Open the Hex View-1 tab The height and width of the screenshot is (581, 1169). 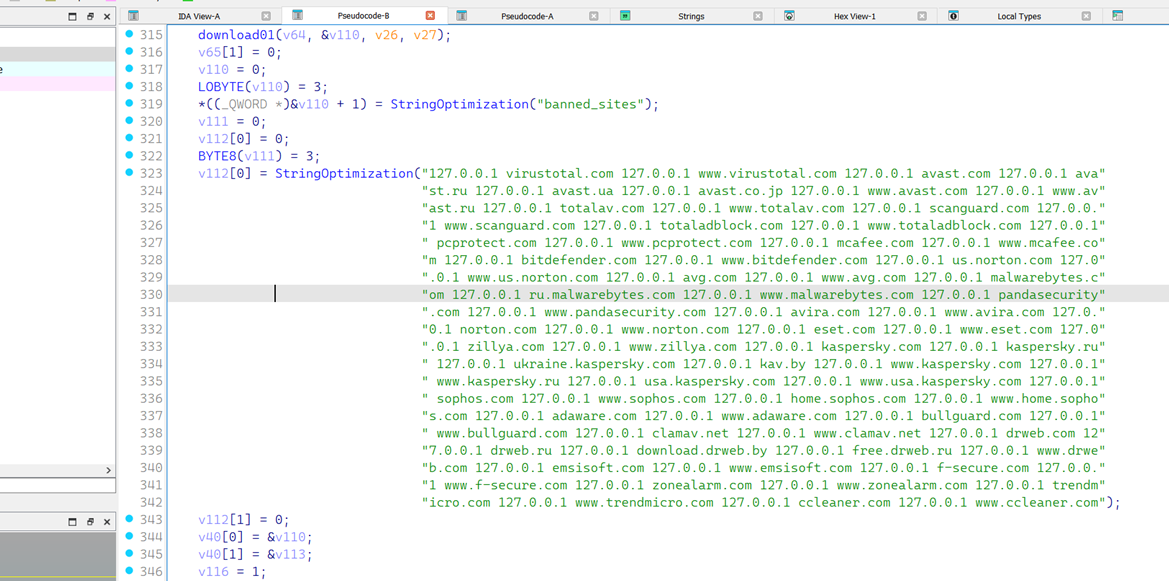pyautogui.click(x=854, y=16)
